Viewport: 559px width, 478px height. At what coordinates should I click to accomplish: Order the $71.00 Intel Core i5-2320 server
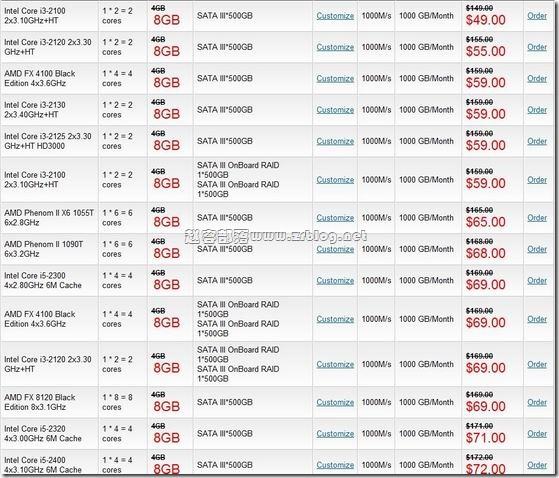pos(537,434)
